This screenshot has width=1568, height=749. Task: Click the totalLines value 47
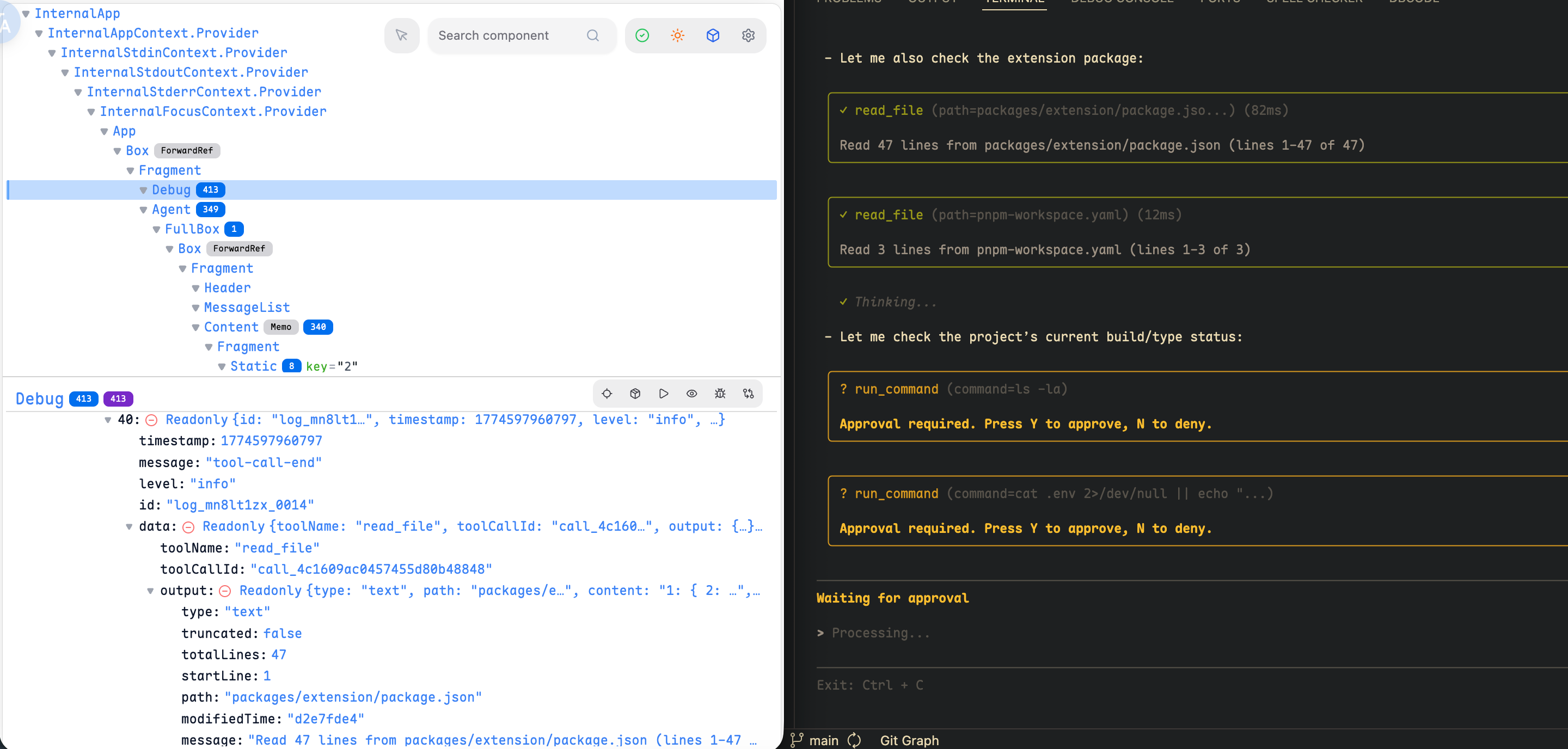pyautogui.click(x=279, y=655)
